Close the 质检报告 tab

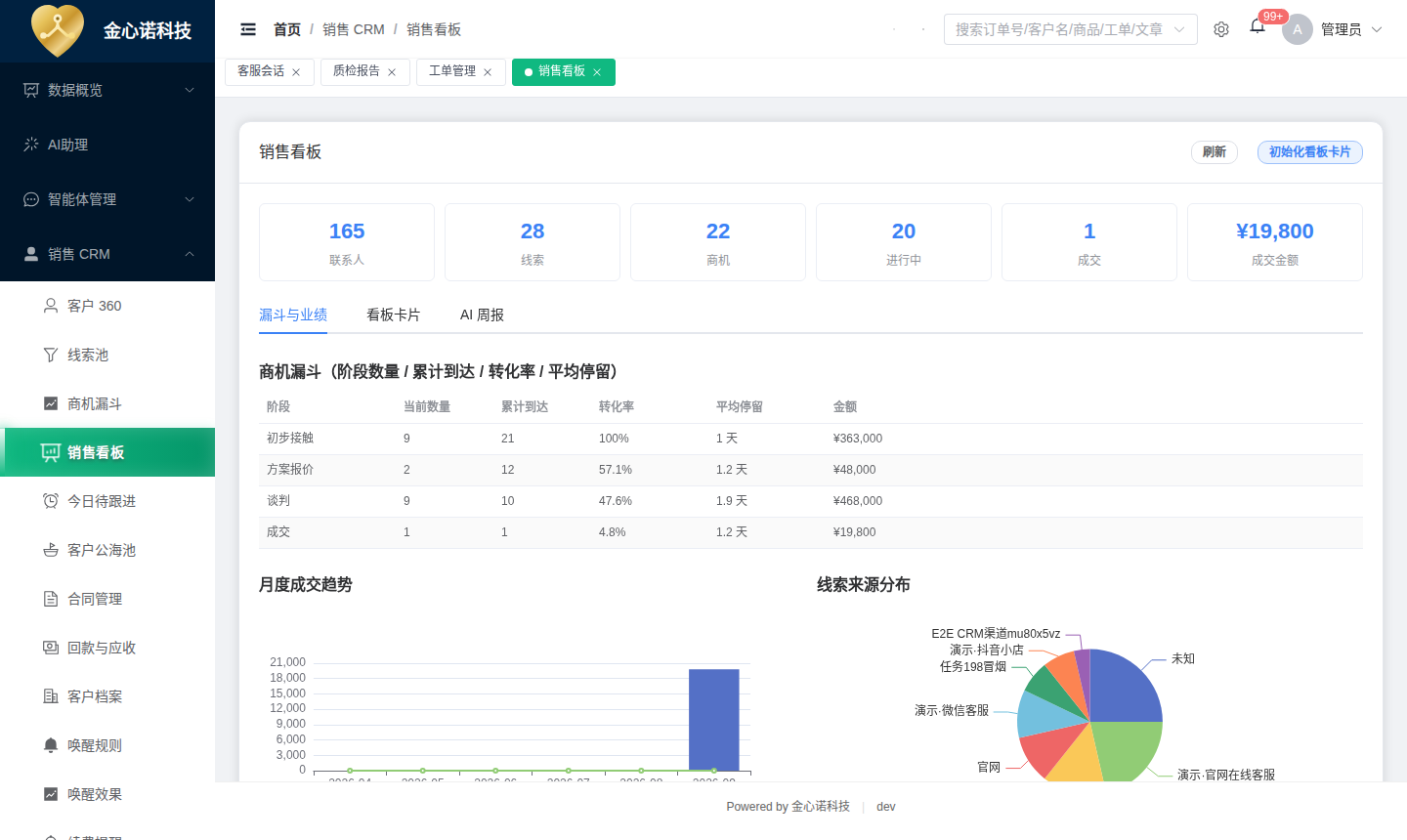tap(392, 72)
